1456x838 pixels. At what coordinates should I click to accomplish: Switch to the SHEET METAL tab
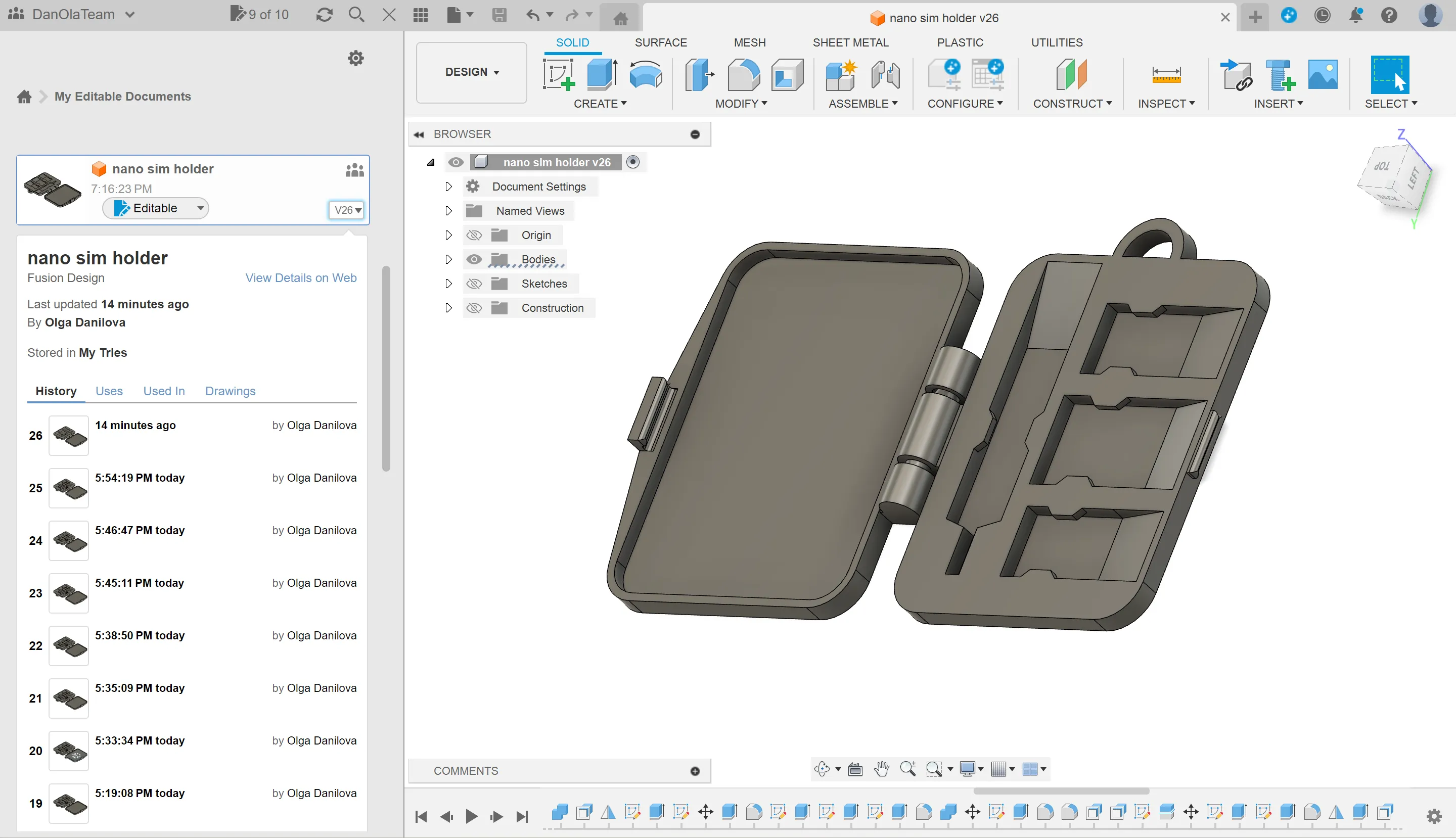[x=850, y=42]
